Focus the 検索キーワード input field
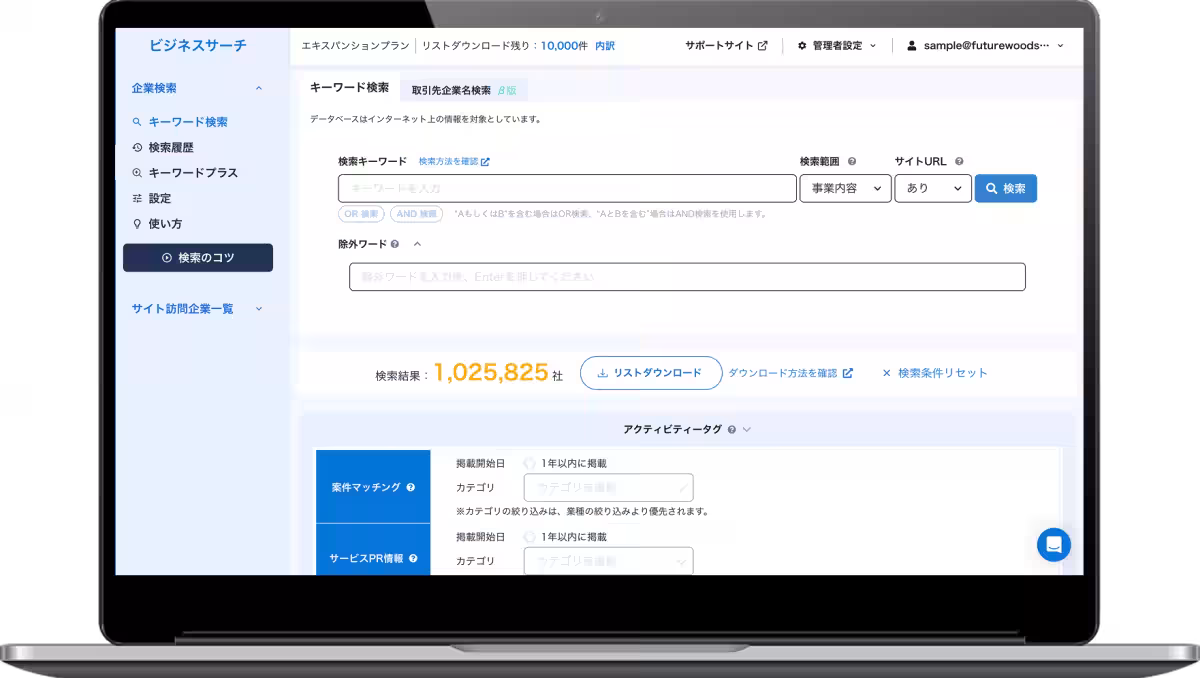The height and width of the screenshot is (678, 1200). pos(567,188)
